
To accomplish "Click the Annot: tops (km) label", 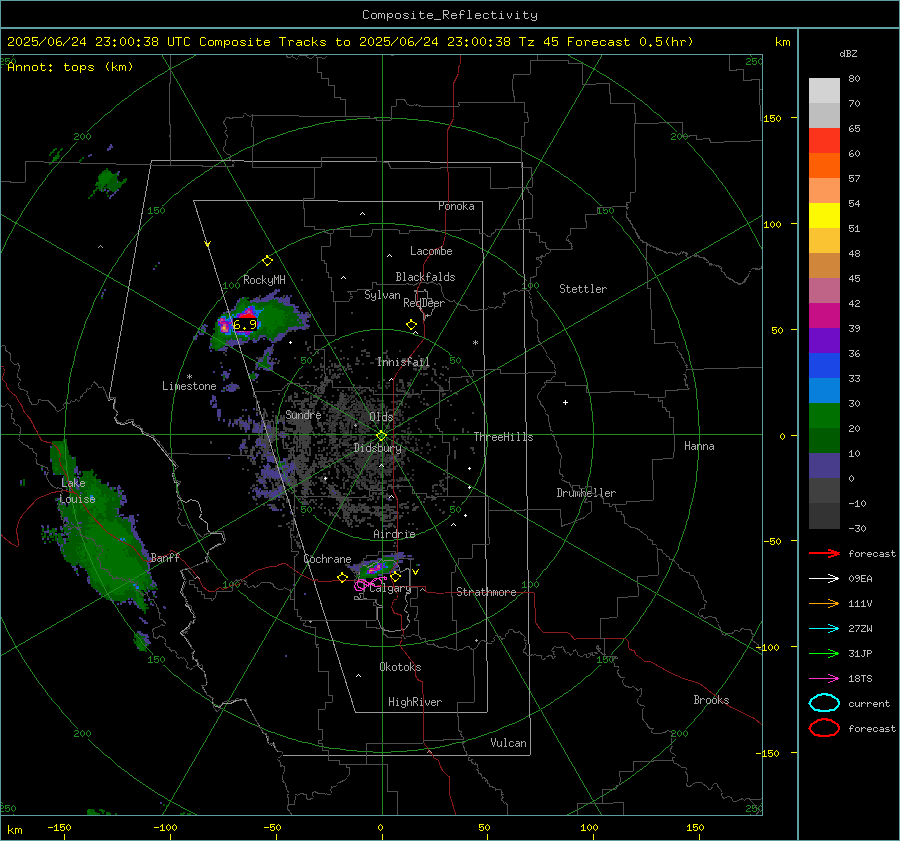I will 70,67.
